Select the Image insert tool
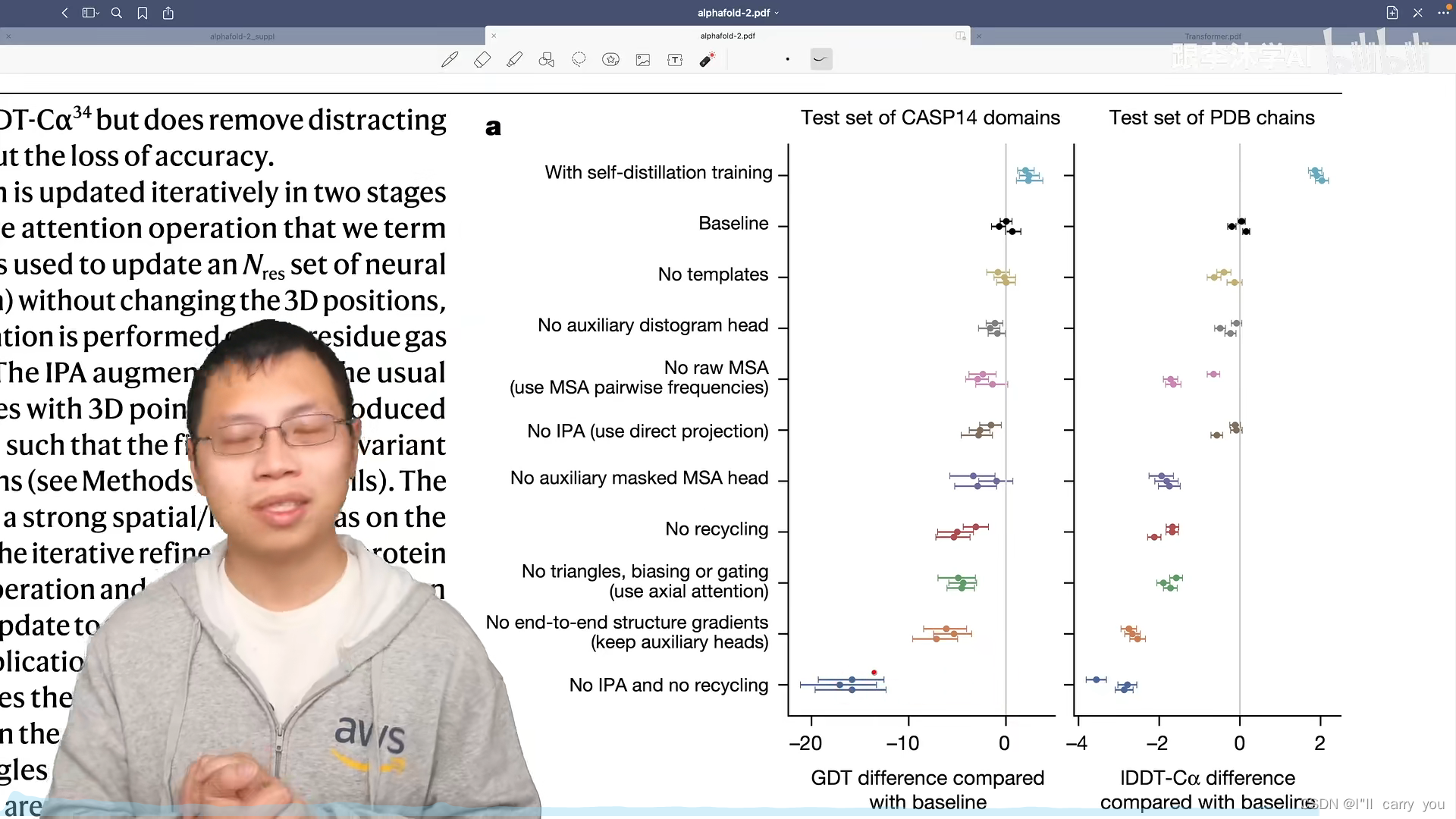 (643, 59)
